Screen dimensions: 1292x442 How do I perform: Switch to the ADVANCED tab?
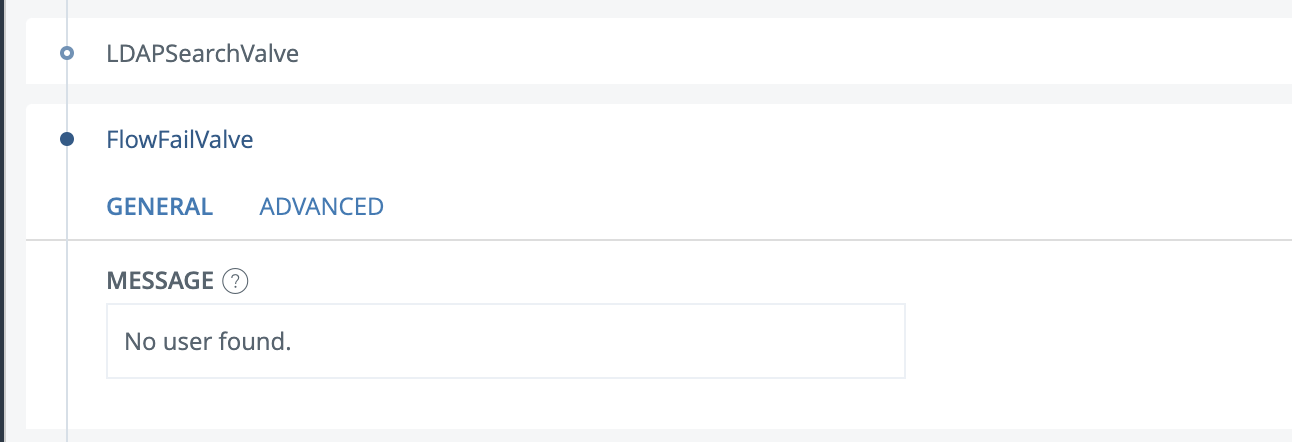[x=321, y=206]
